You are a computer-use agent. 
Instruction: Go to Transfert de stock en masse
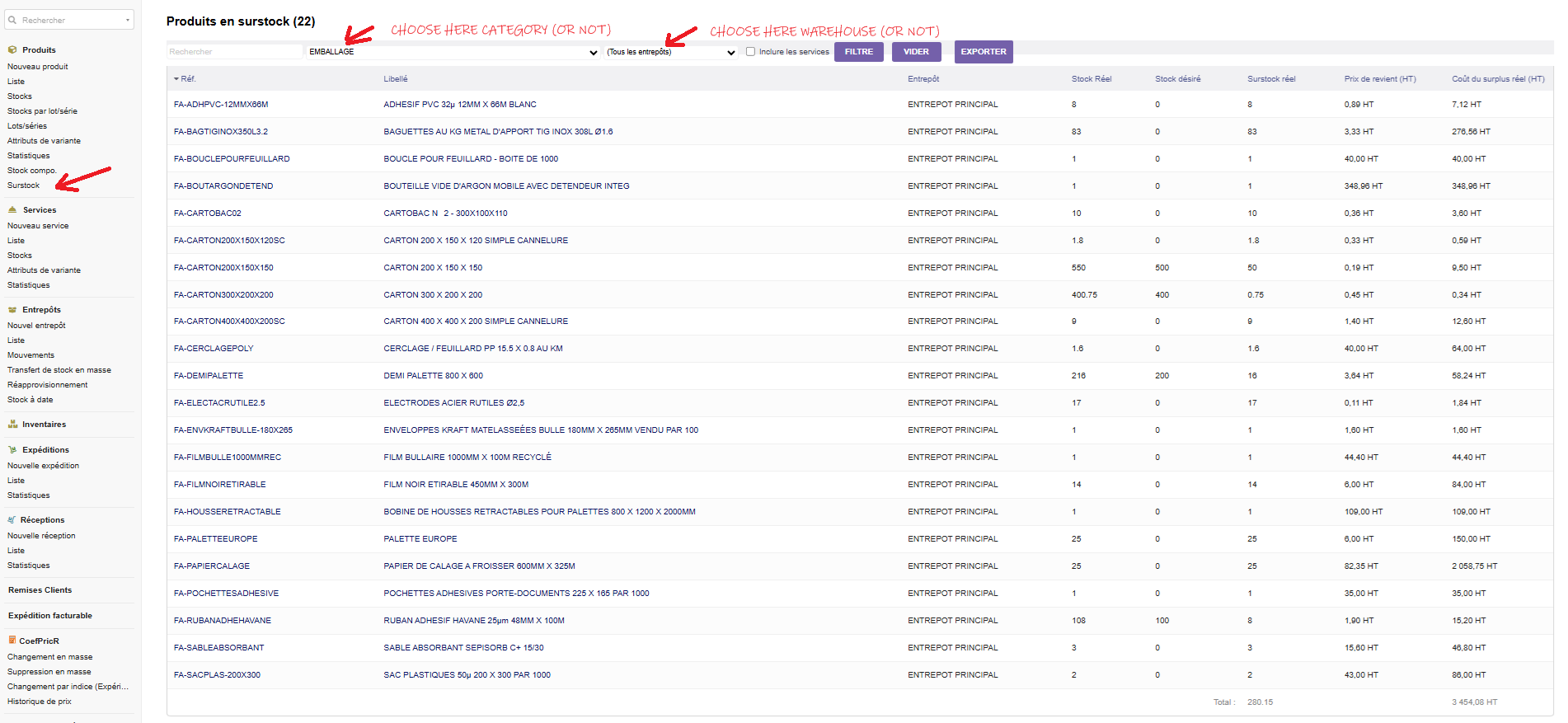pos(59,370)
